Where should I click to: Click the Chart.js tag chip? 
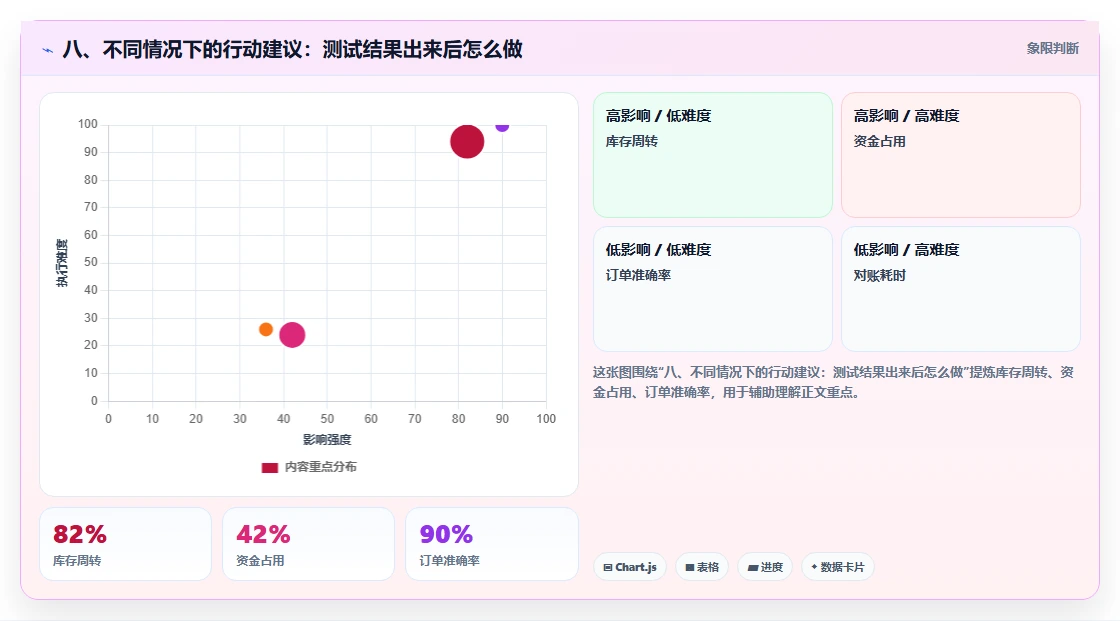coord(630,567)
